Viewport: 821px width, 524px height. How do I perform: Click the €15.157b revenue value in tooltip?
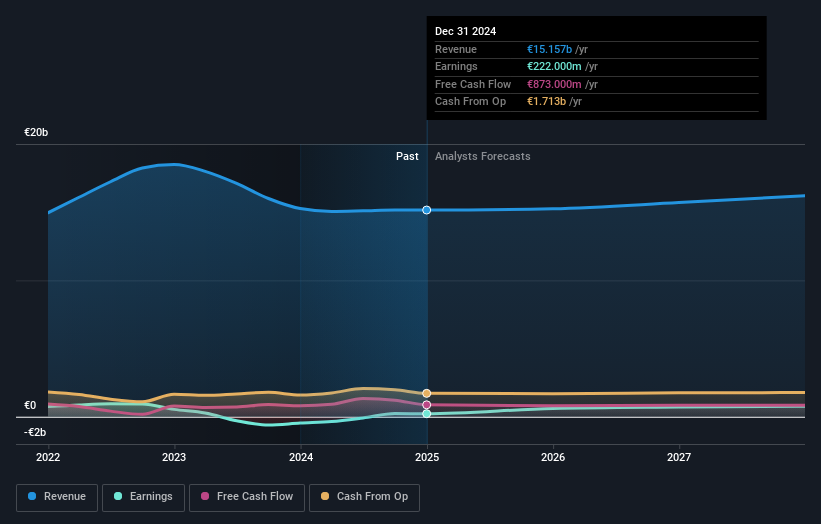(x=549, y=49)
